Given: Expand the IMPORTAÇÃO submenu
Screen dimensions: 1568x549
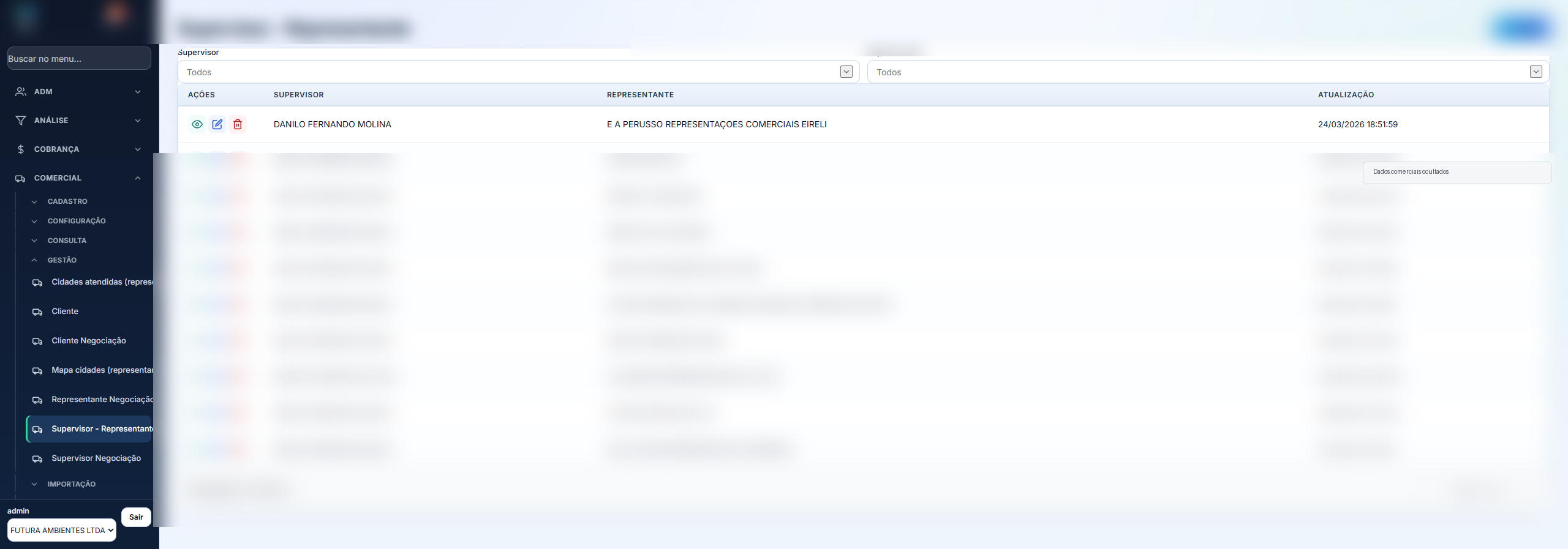Looking at the screenshot, I should 71,484.
